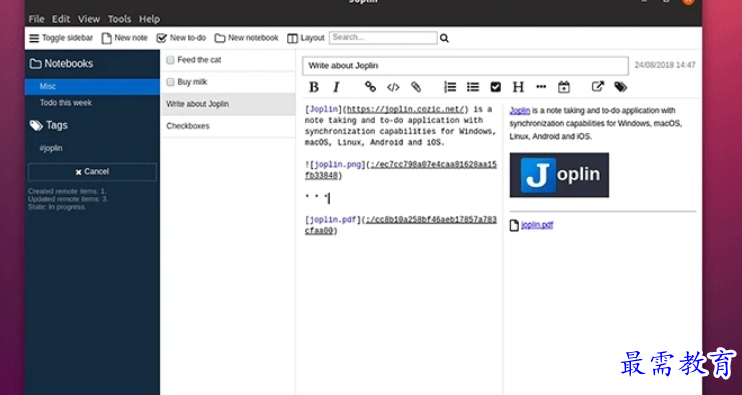Check the 'Buy milk' to-do checkbox
The height and width of the screenshot is (395, 742).
tap(170, 82)
